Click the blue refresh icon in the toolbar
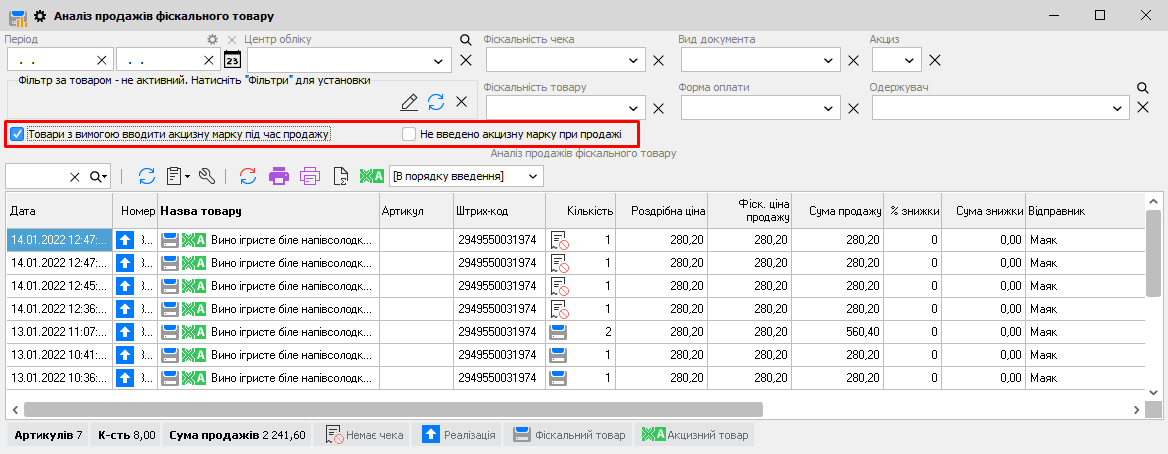 [146, 177]
